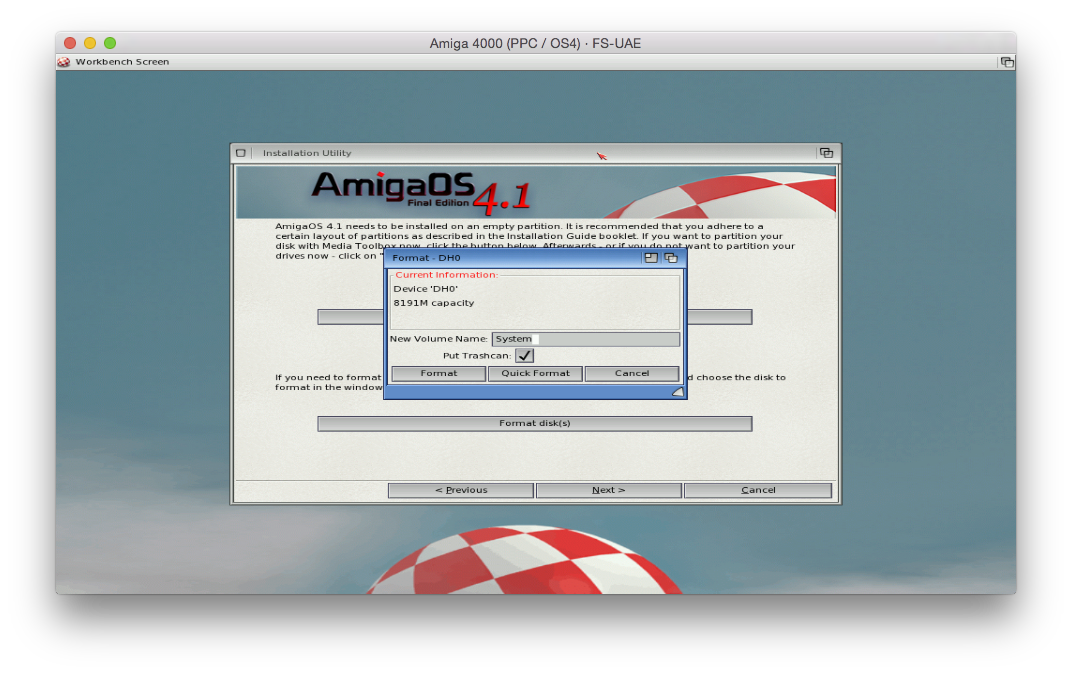Go to the Previous installer page

(x=461, y=490)
